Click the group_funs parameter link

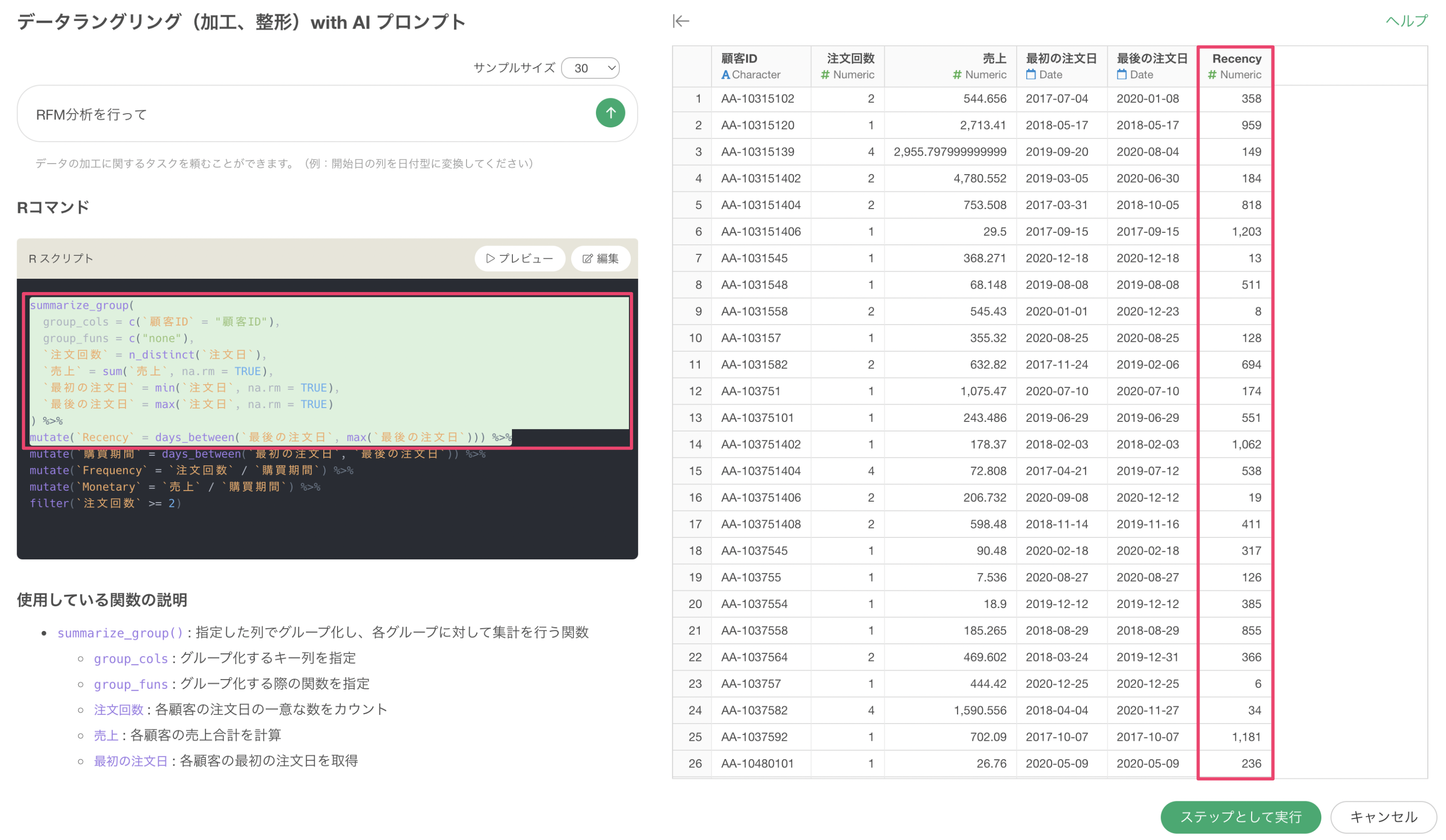[131, 684]
